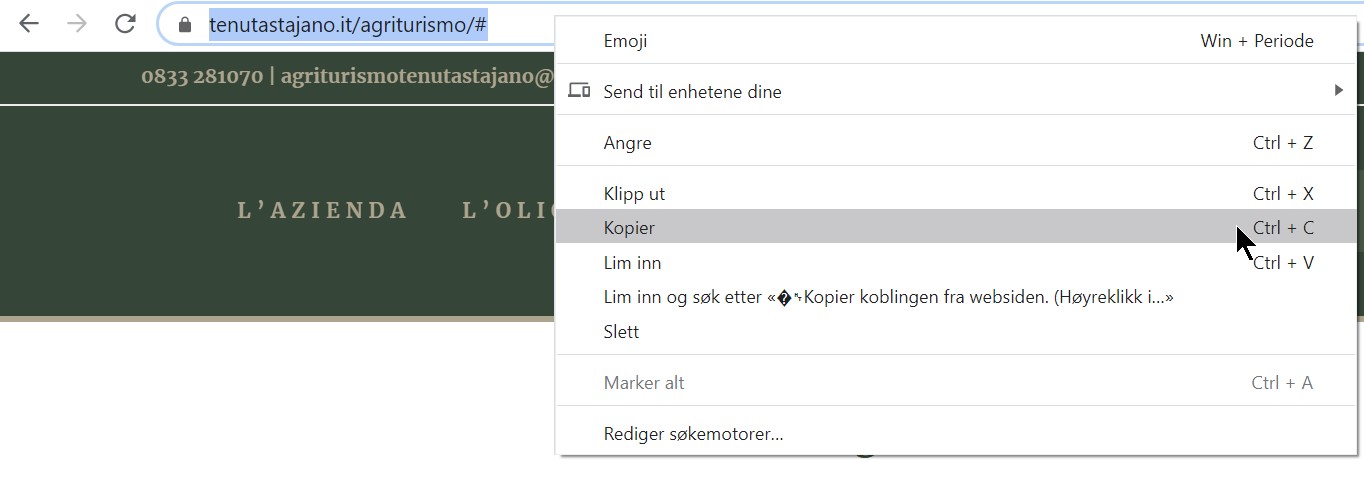1364x489 pixels.
Task: Select Angre in the context menu
Action: tap(628, 143)
